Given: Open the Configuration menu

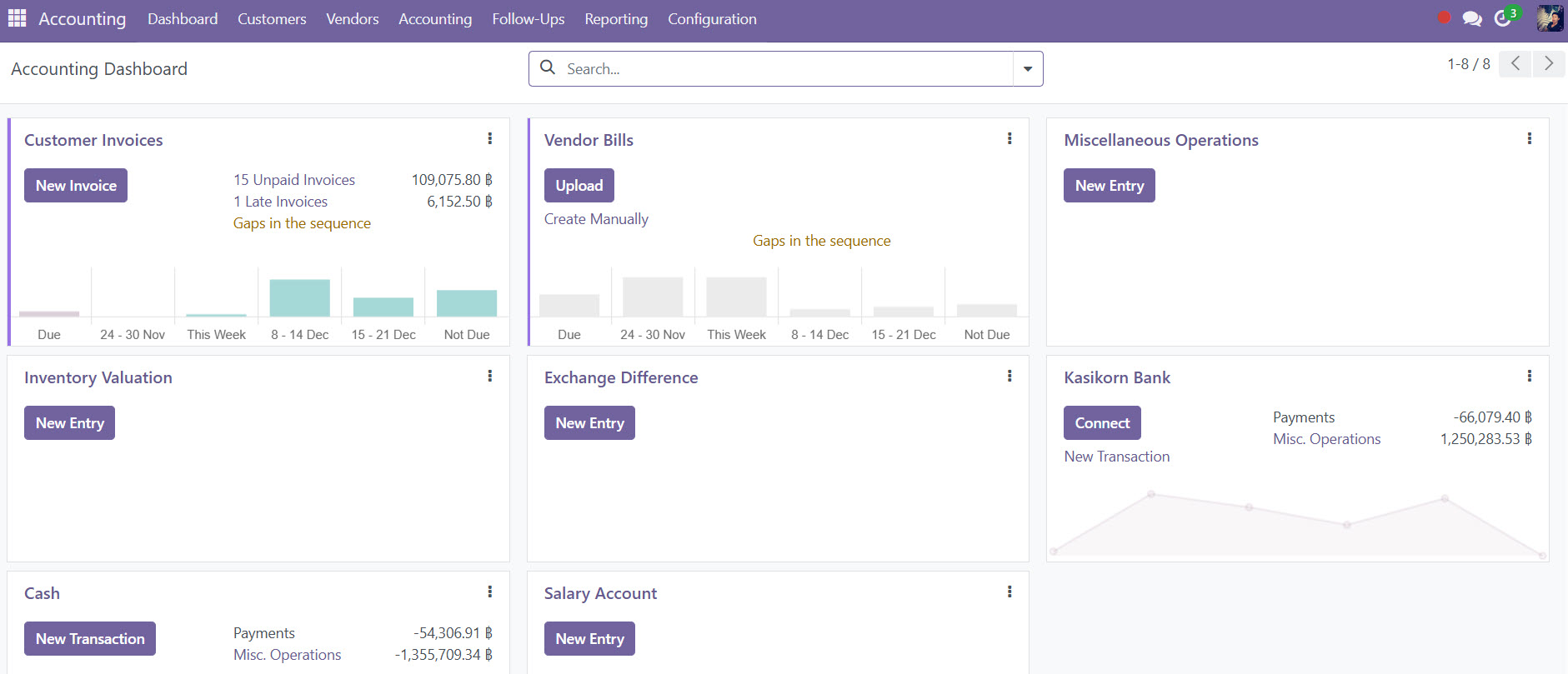Looking at the screenshot, I should tap(712, 19).
